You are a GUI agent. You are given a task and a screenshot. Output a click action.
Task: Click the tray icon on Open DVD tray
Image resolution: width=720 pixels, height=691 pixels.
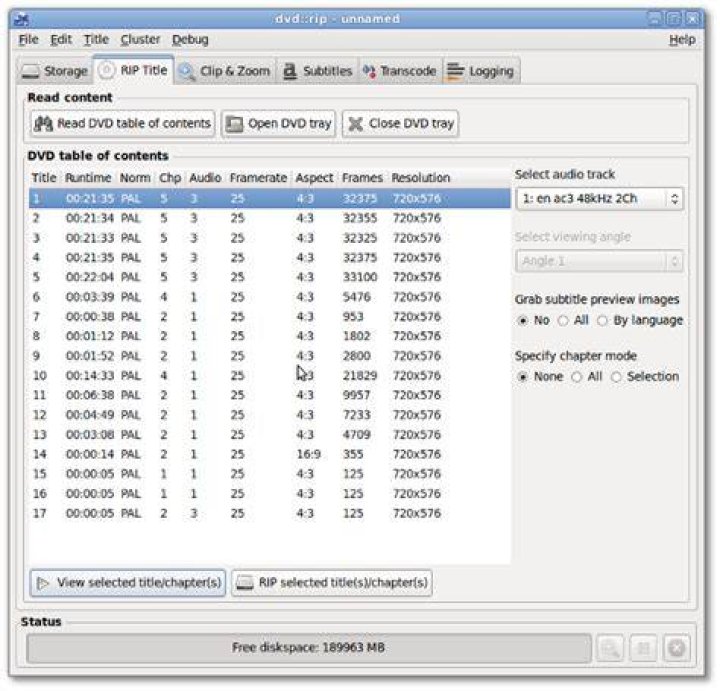234,124
